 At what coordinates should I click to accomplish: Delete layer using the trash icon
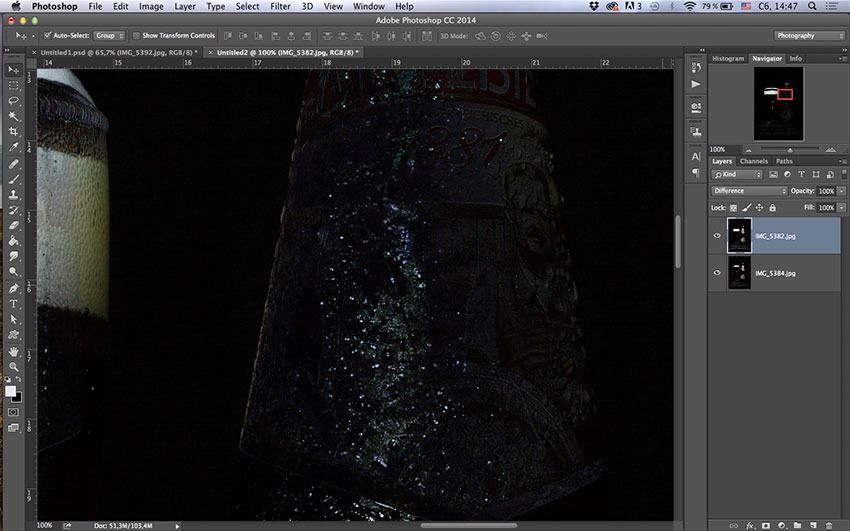click(x=829, y=526)
